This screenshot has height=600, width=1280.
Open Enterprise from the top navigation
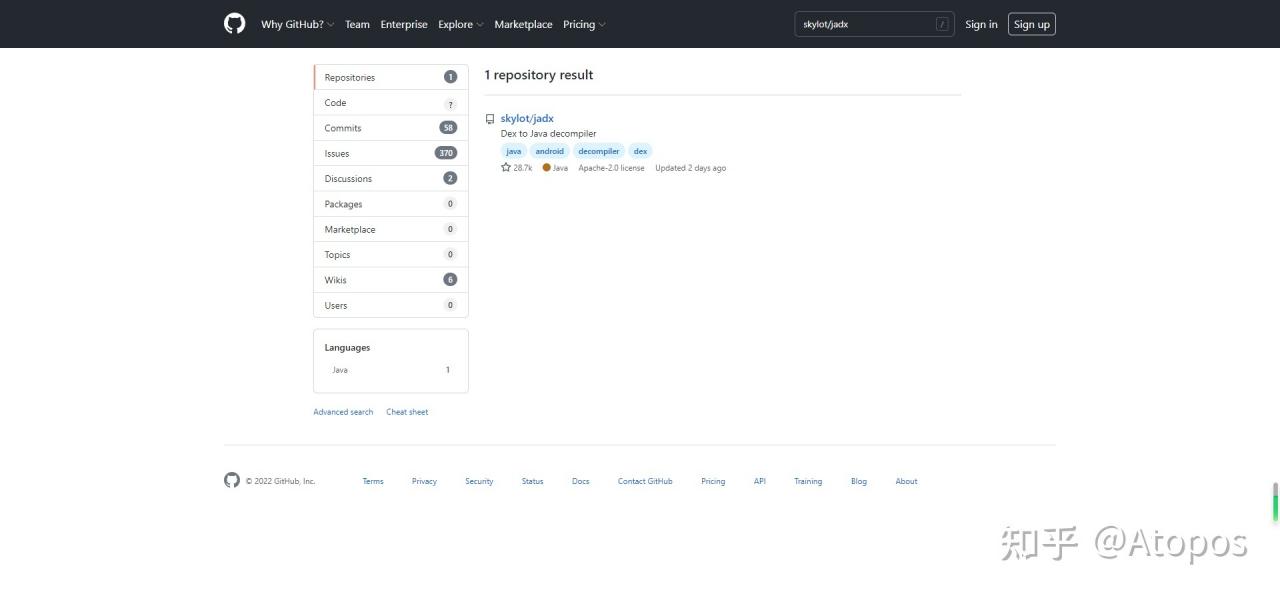(x=404, y=24)
